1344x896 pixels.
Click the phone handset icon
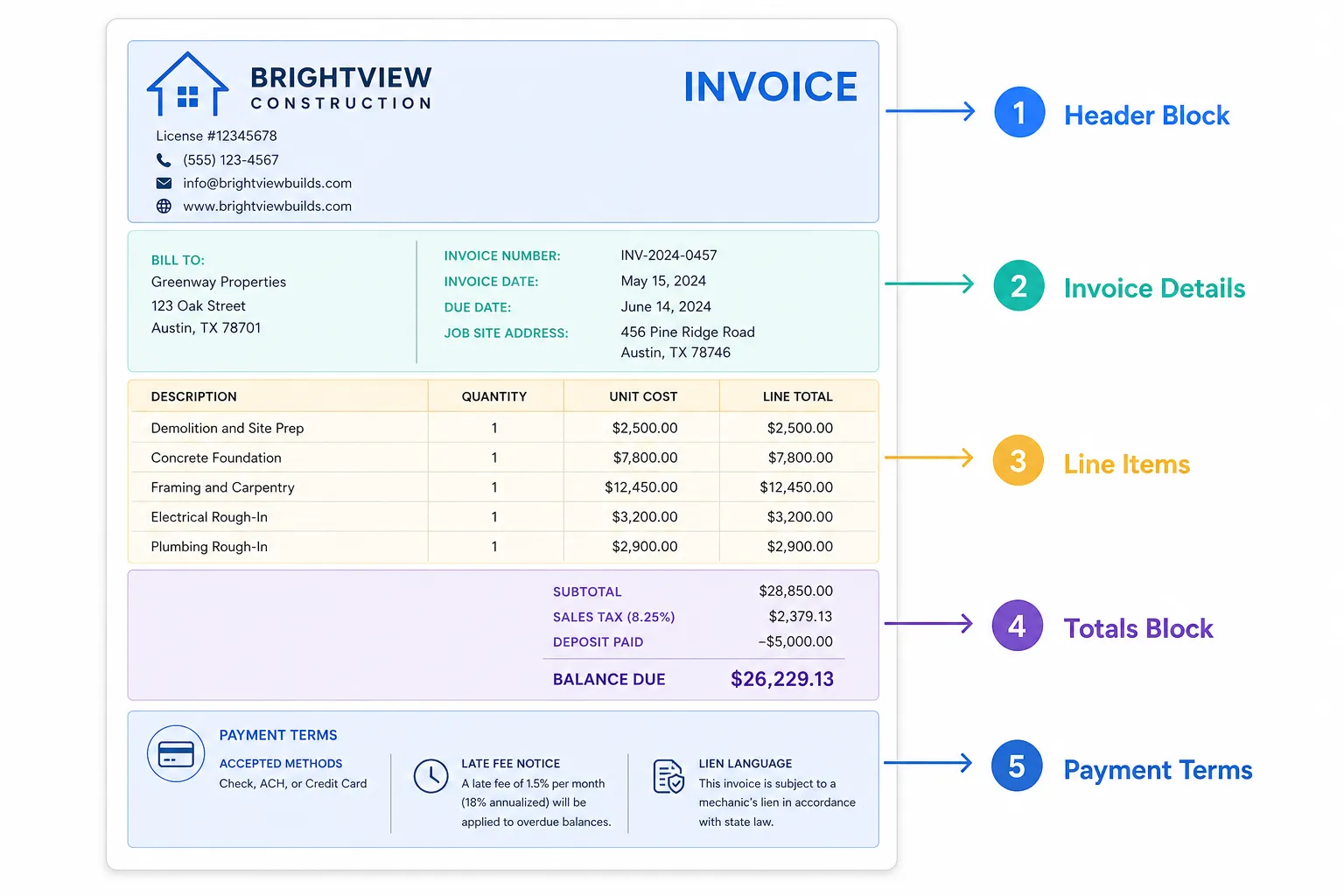point(164,160)
